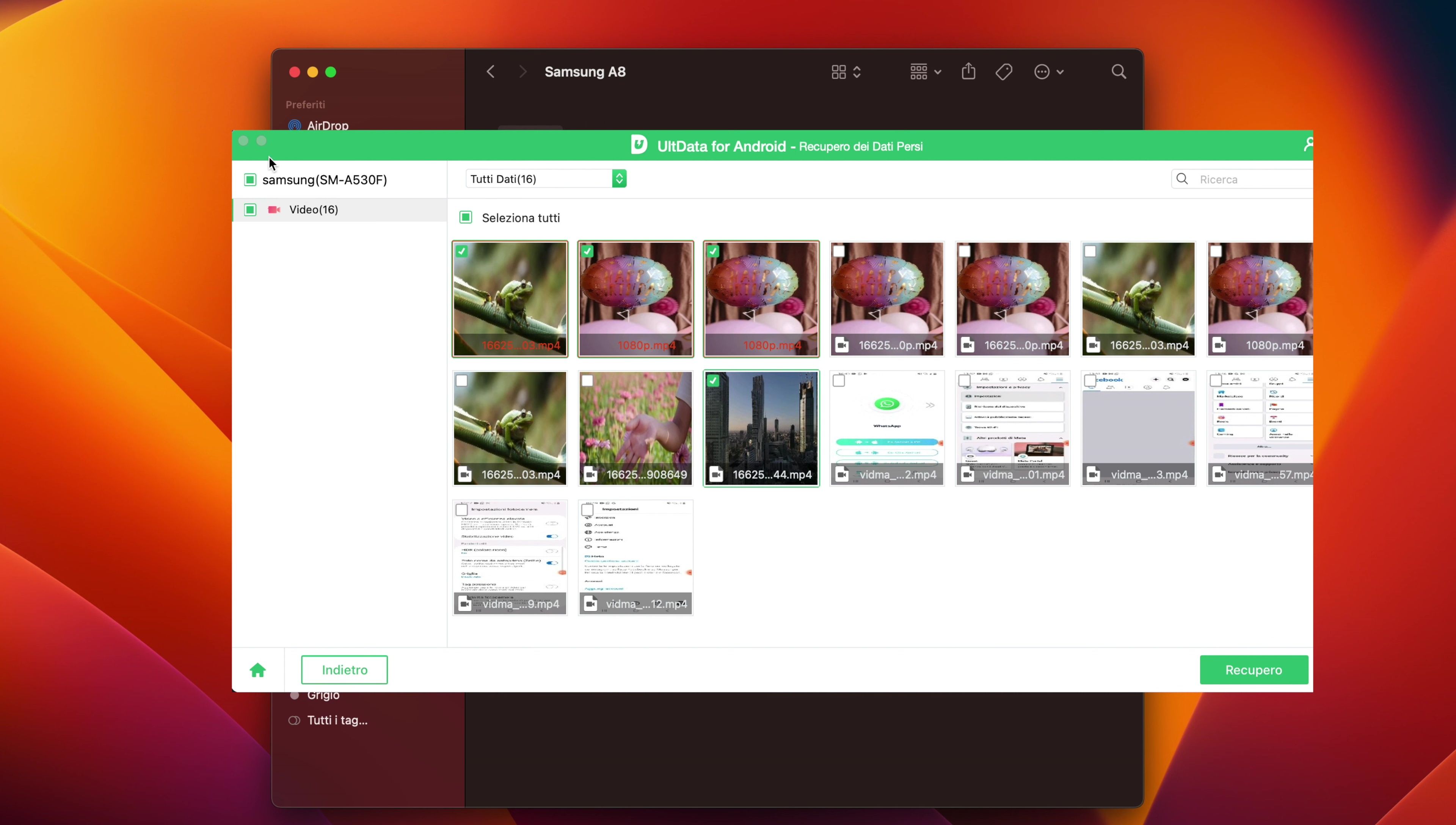Screen dimensions: 1456x825
Task: Open the vidma_...57.mp4 thumbnail
Action: [x=1260, y=428]
